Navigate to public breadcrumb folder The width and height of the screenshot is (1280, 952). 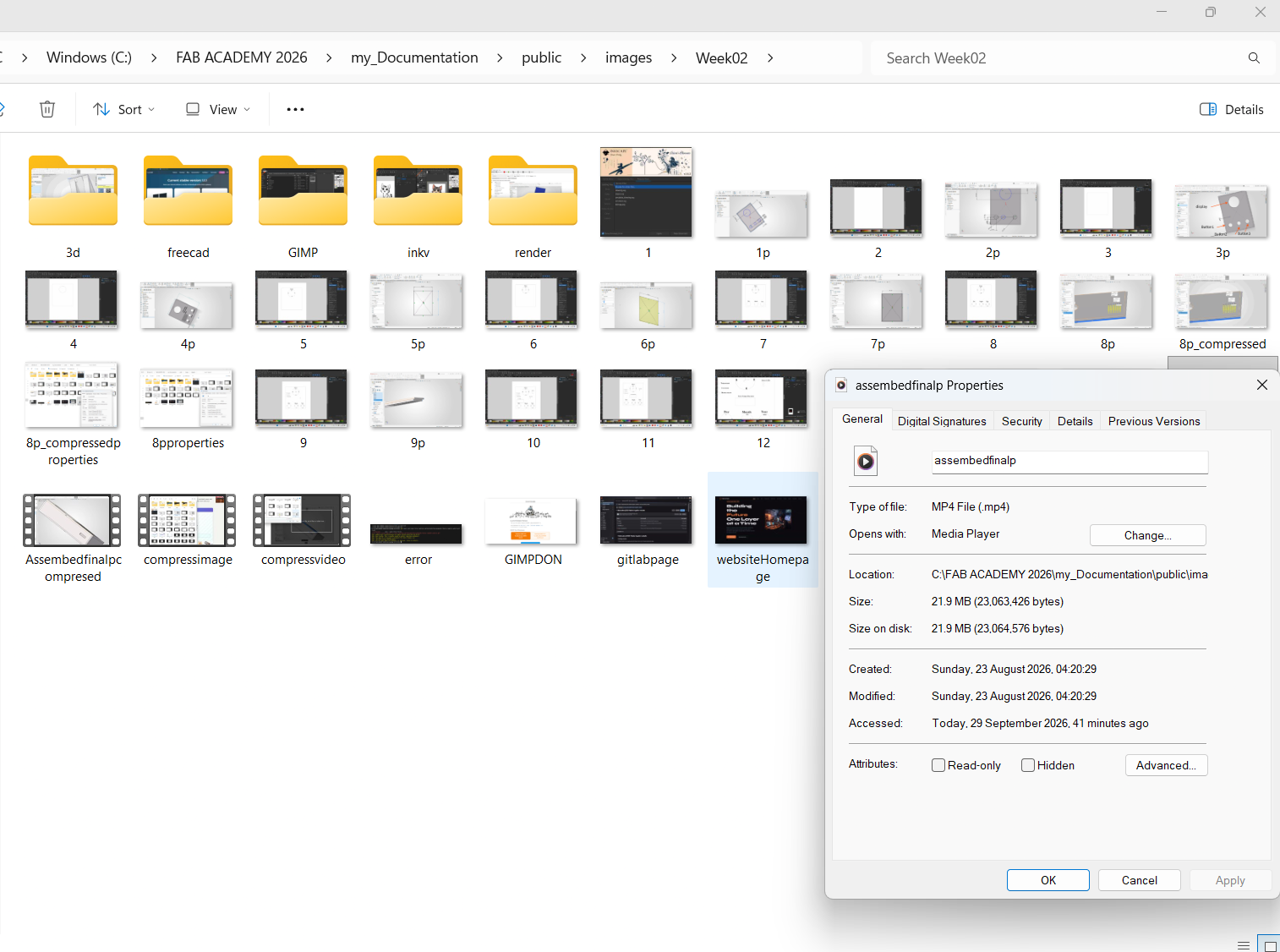click(541, 57)
